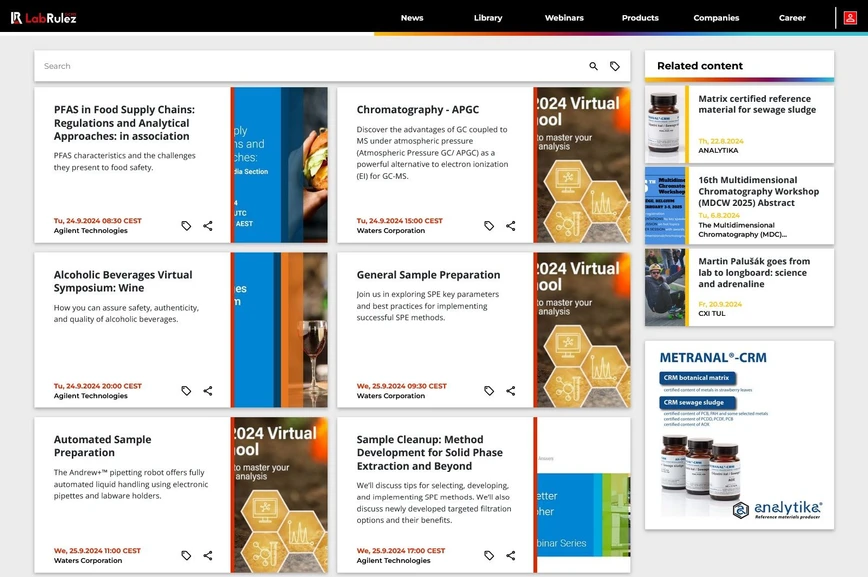
Task: Click date Tu, 24.9.2024 08:30 CEST
Action: tap(97, 220)
